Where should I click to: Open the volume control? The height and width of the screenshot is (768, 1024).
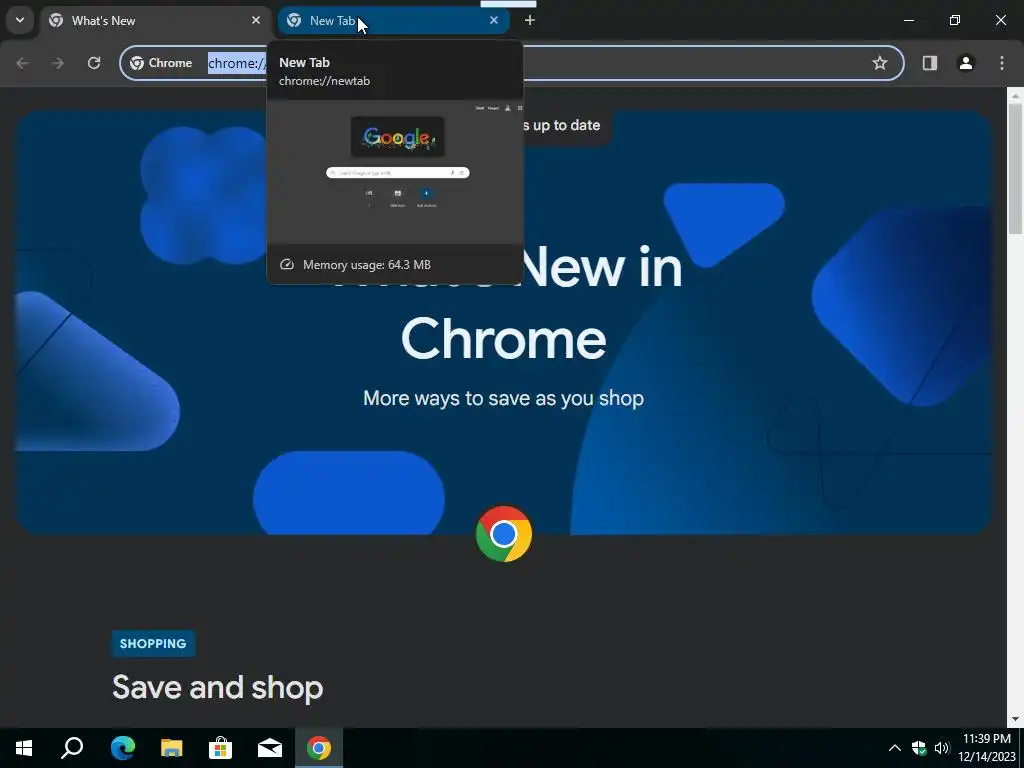coord(942,748)
